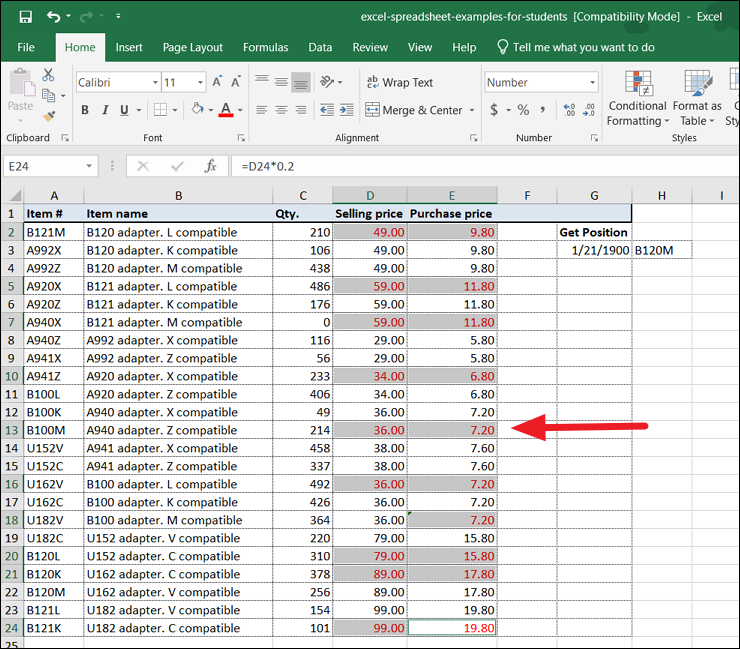Expand the Number format dropdown
This screenshot has height=649, width=740.
[x=592, y=83]
